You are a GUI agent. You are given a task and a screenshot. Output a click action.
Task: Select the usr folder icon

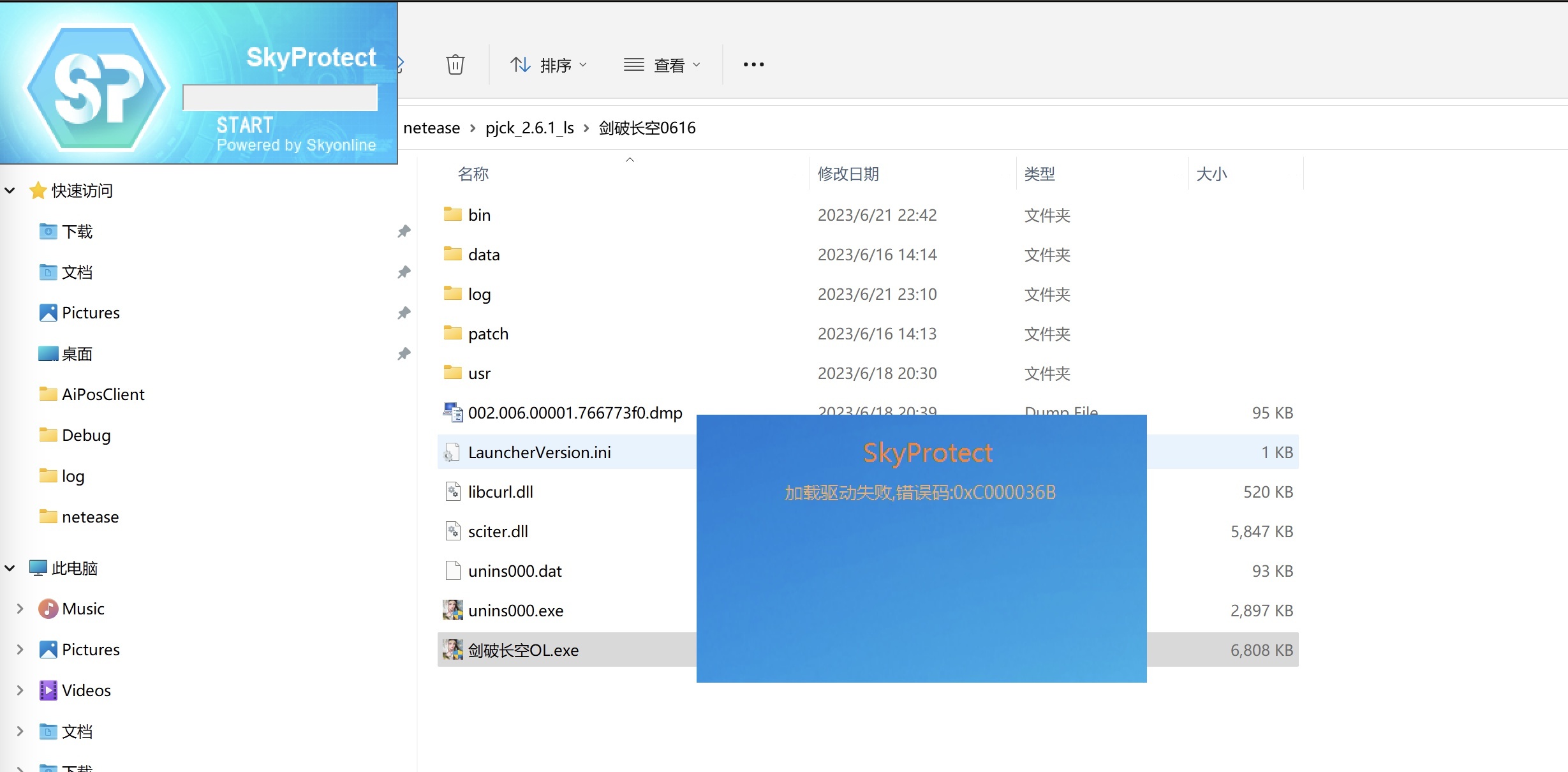(x=452, y=372)
